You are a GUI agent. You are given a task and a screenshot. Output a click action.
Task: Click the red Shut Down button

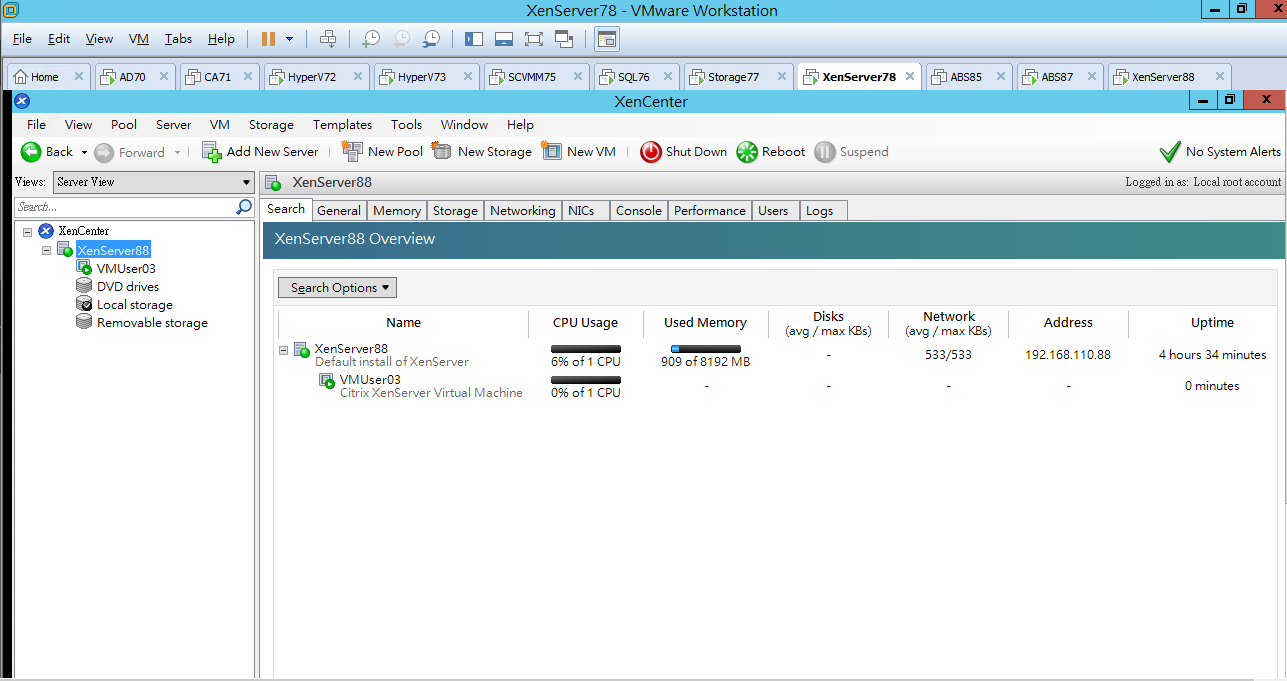684,152
